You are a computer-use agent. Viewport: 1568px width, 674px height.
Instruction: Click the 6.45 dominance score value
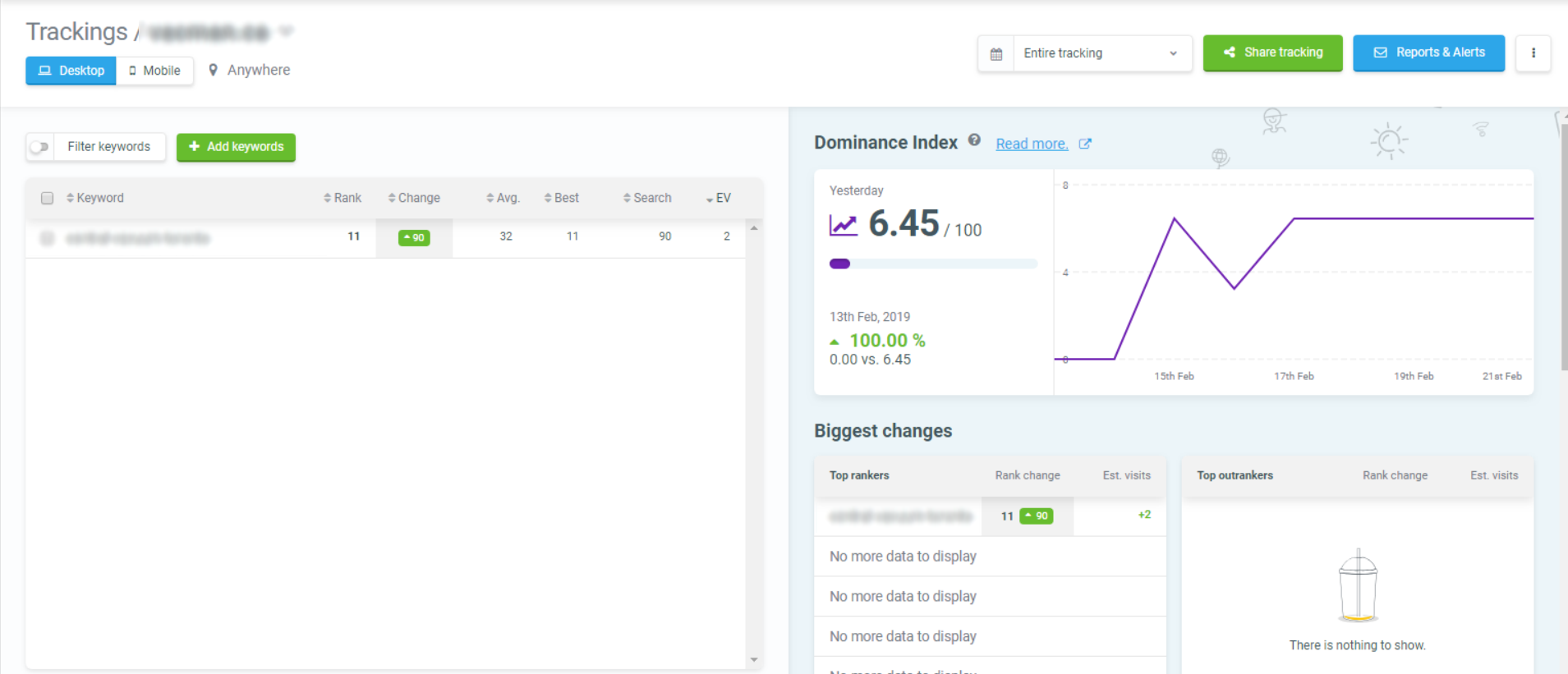[904, 223]
